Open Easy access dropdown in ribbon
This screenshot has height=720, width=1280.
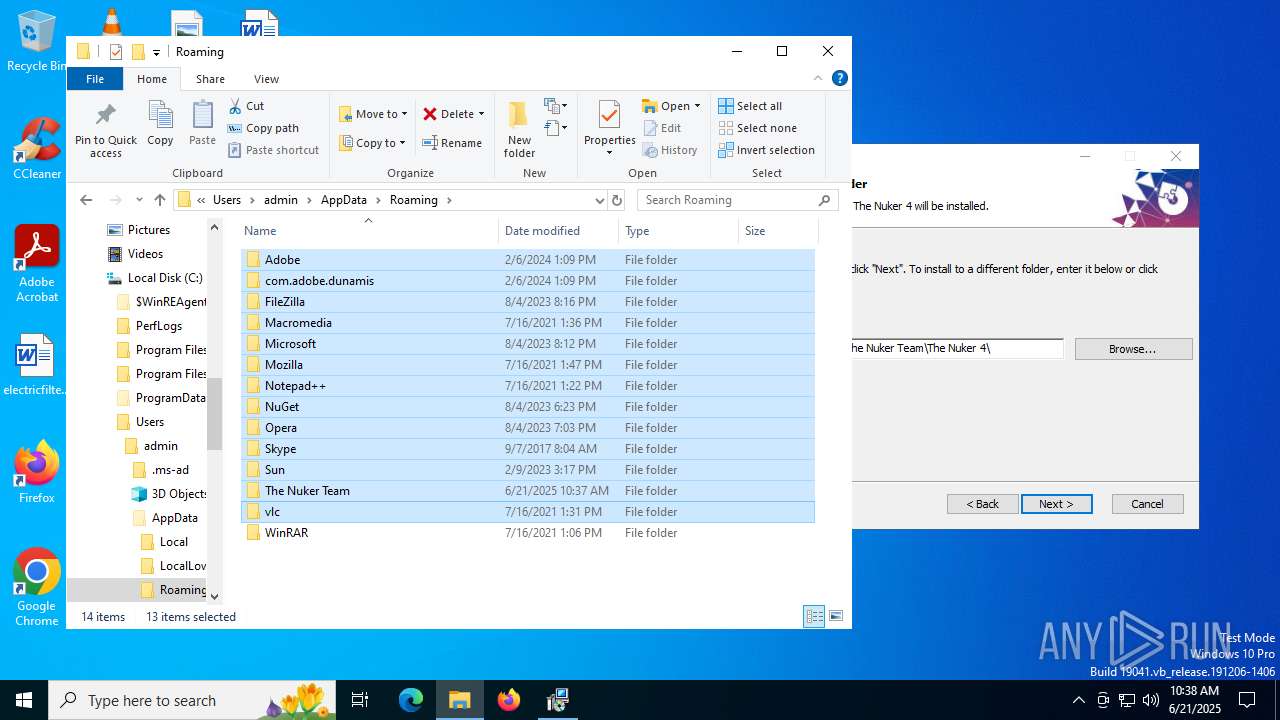click(x=556, y=127)
